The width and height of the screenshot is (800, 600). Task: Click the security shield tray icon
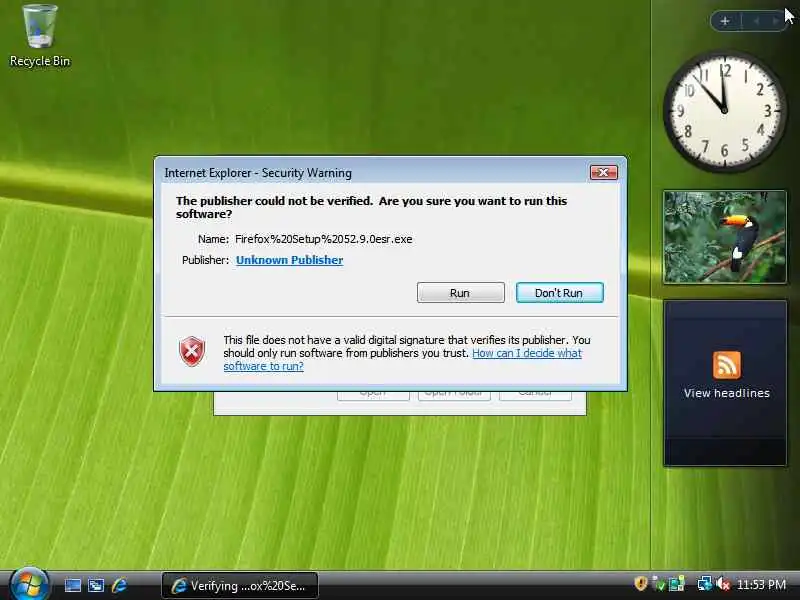tap(641, 584)
